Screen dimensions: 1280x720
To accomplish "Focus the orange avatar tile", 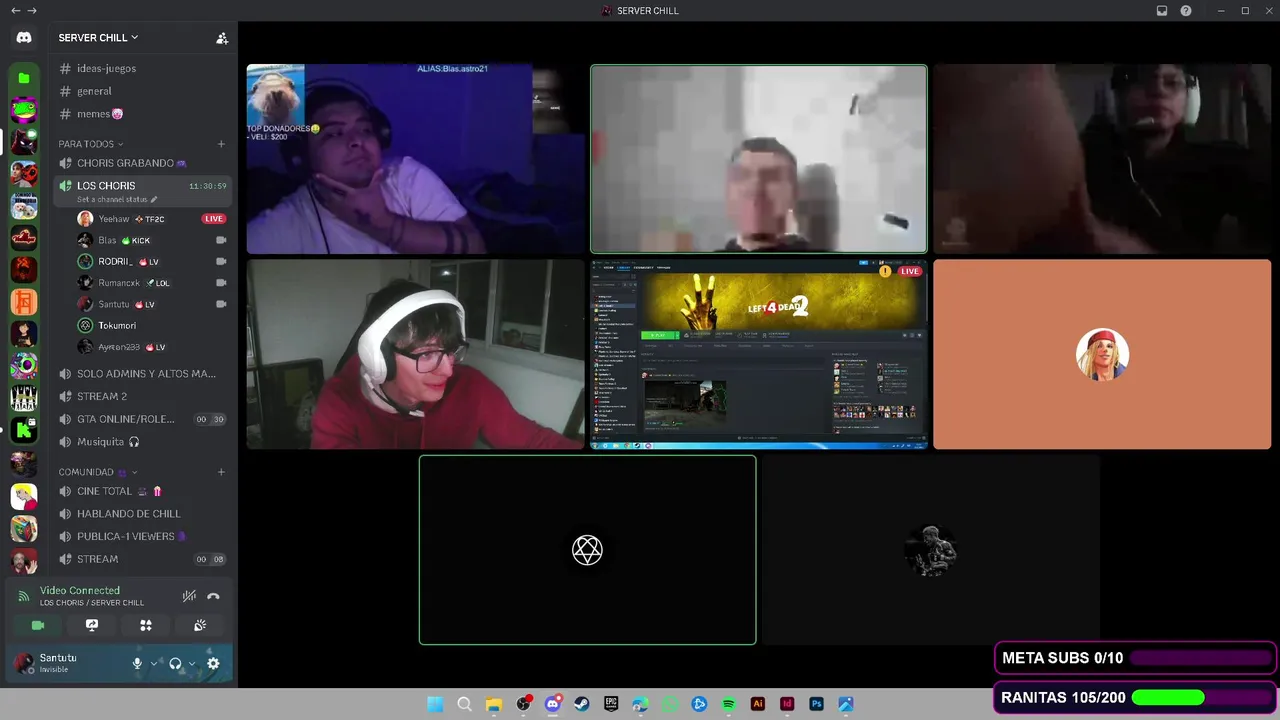I will [x=1102, y=354].
